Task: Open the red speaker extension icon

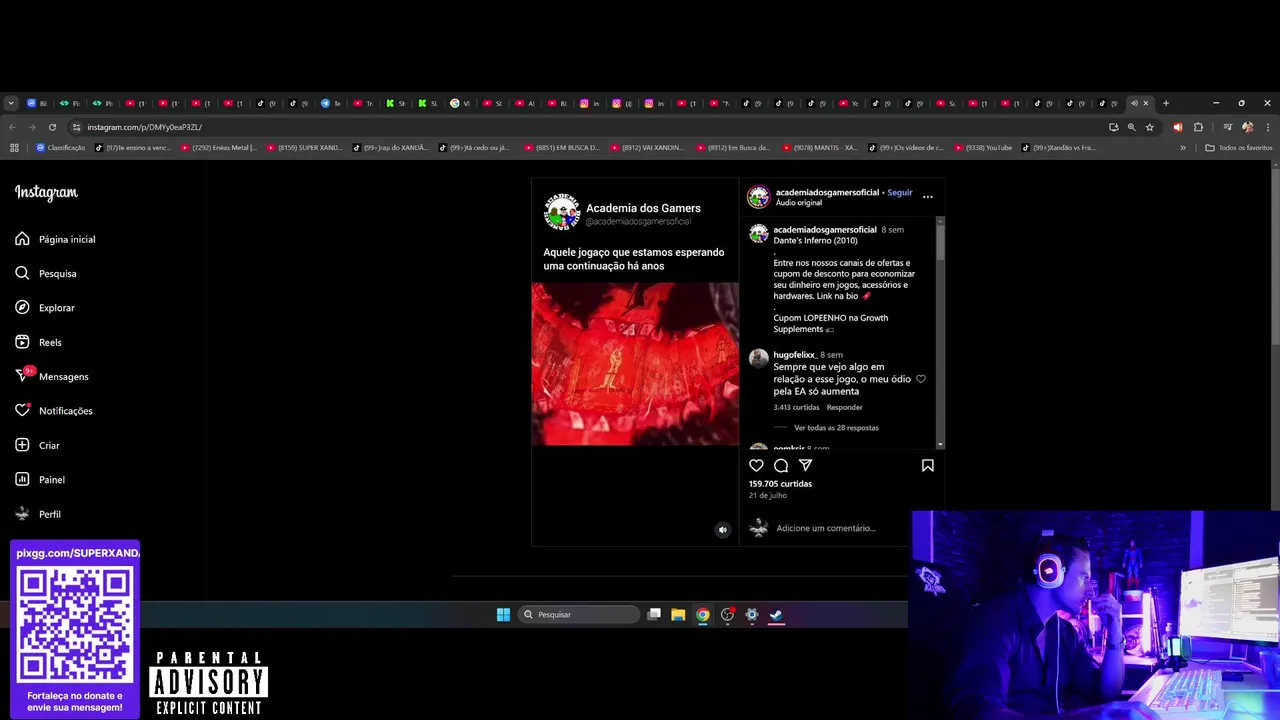Action: click(x=1177, y=127)
